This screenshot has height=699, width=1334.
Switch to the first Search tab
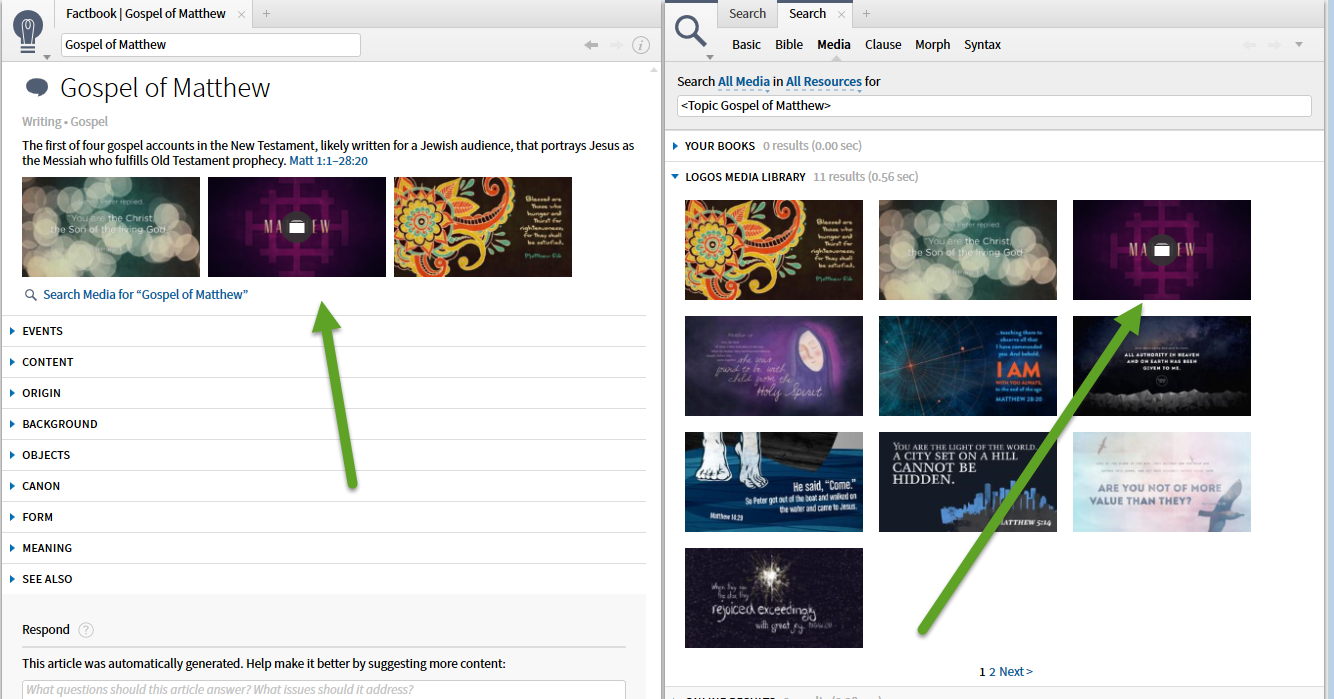[x=747, y=14]
